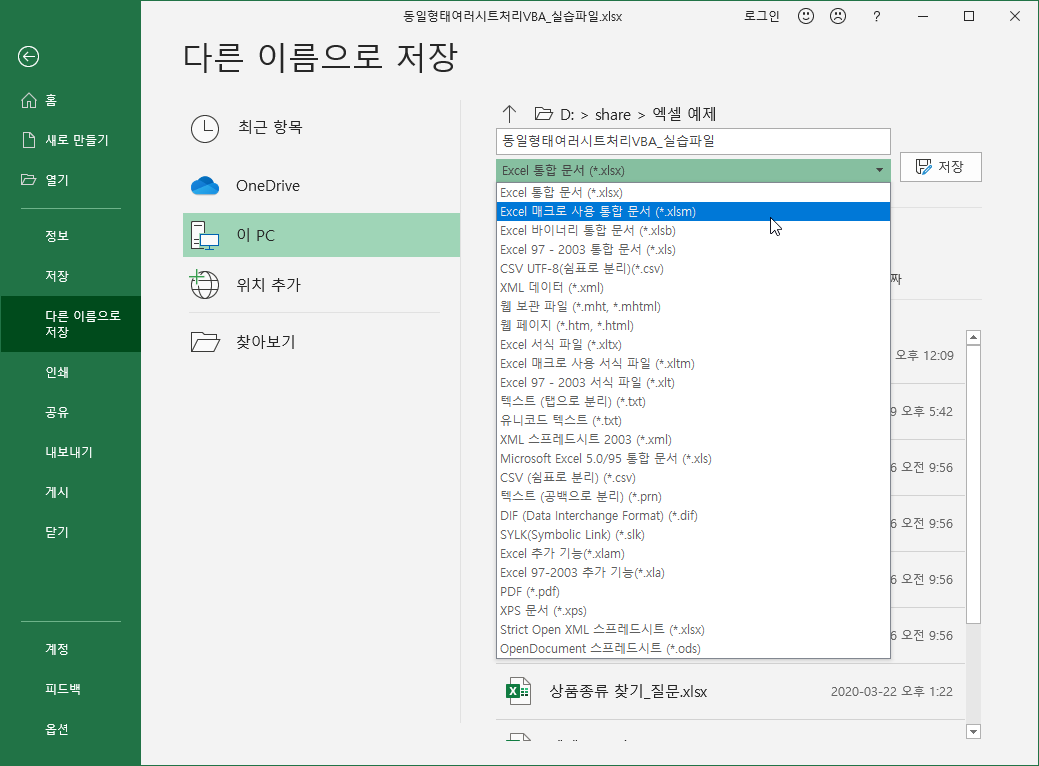The height and width of the screenshot is (766, 1039).
Task: Choose 텍스트 (공백으로 분리) (*.prn)
Action: pyautogui.click(x=693, y=496)
